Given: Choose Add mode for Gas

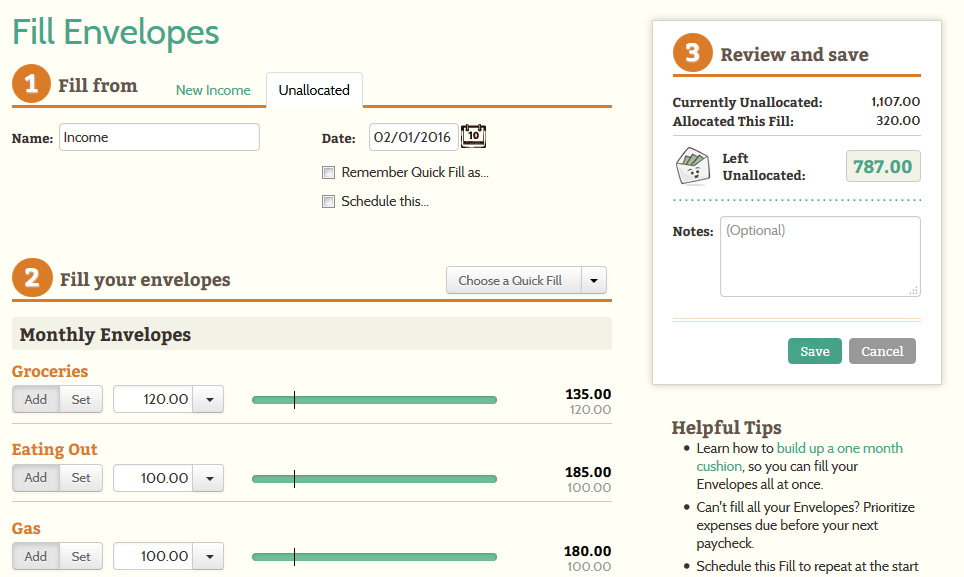Looking at the screenshot, I should click(36, 556).
